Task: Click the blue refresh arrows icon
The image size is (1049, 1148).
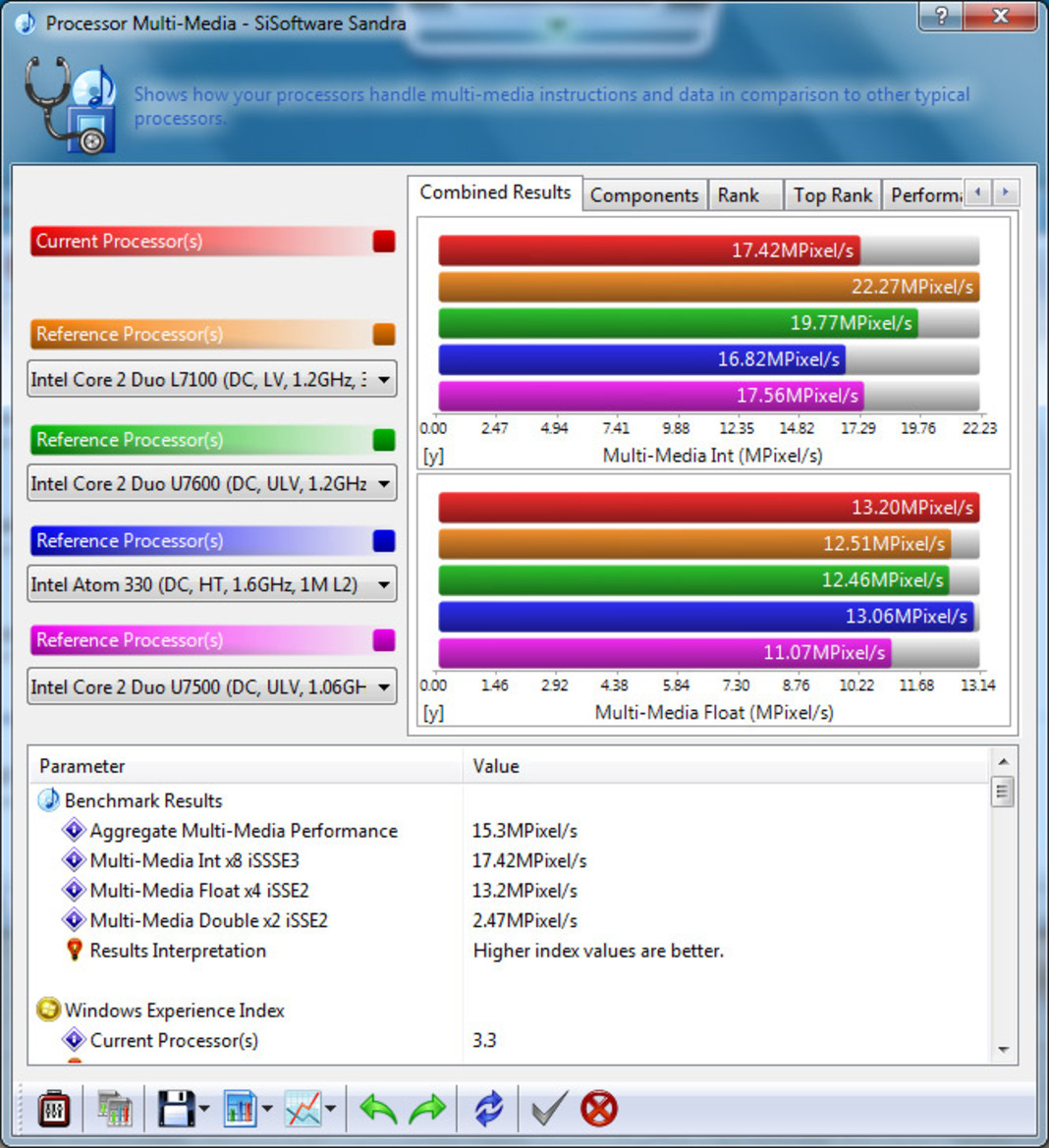Action: (488, 1109)
